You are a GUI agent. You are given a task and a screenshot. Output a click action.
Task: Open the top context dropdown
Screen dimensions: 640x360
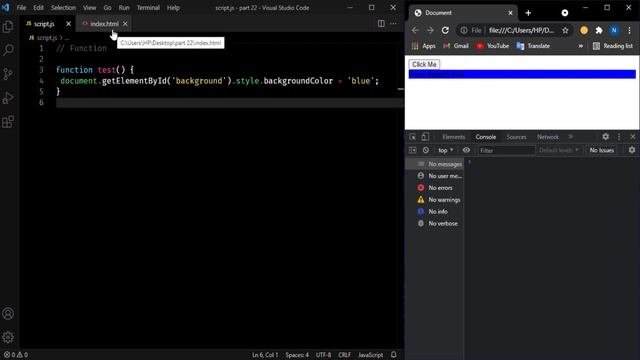445,150
